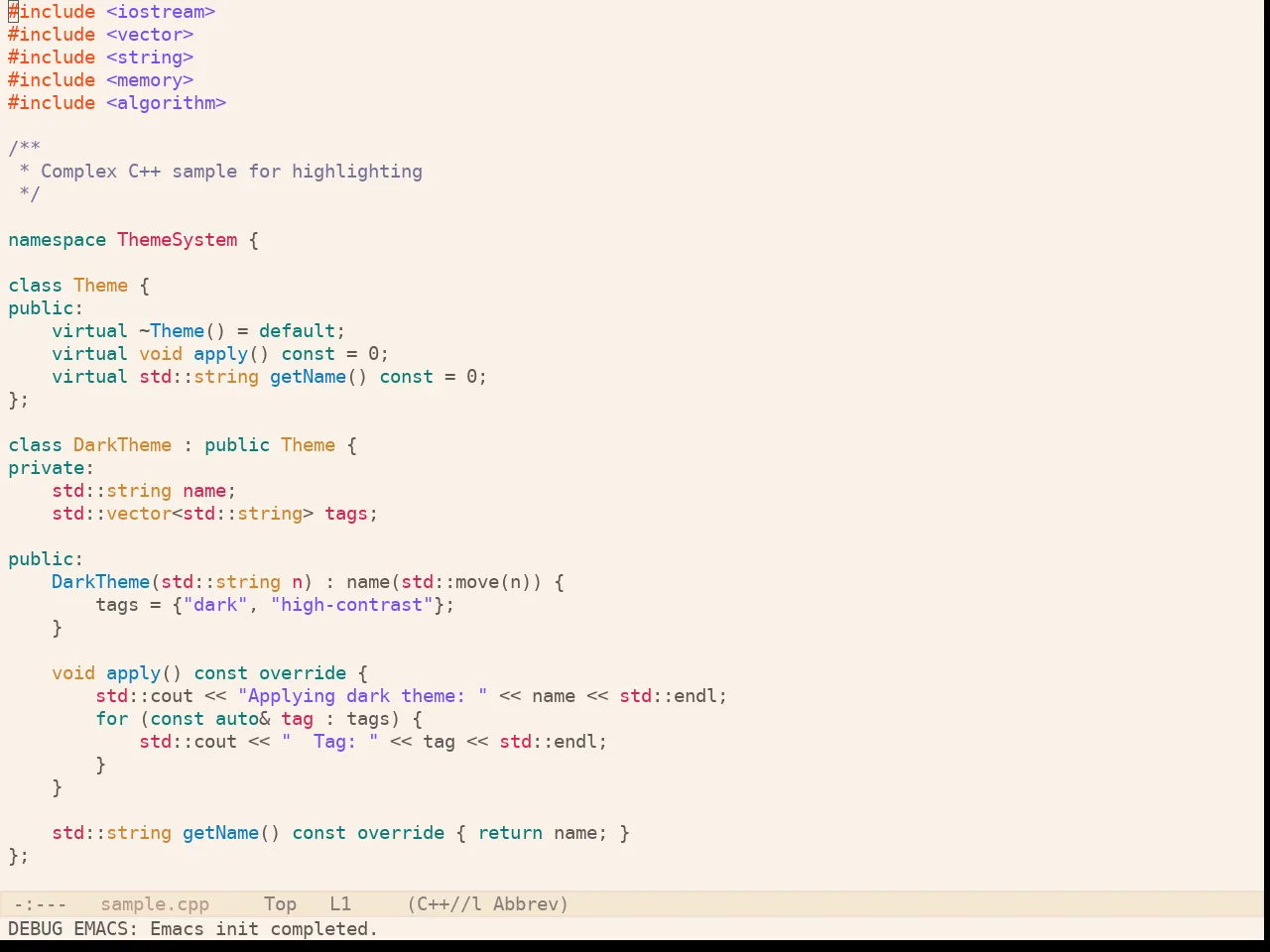The width and height of the screenshot is (1270, 952).
Task: Click the closing comment marker '*/'
Action: click(x=30, y=194)
